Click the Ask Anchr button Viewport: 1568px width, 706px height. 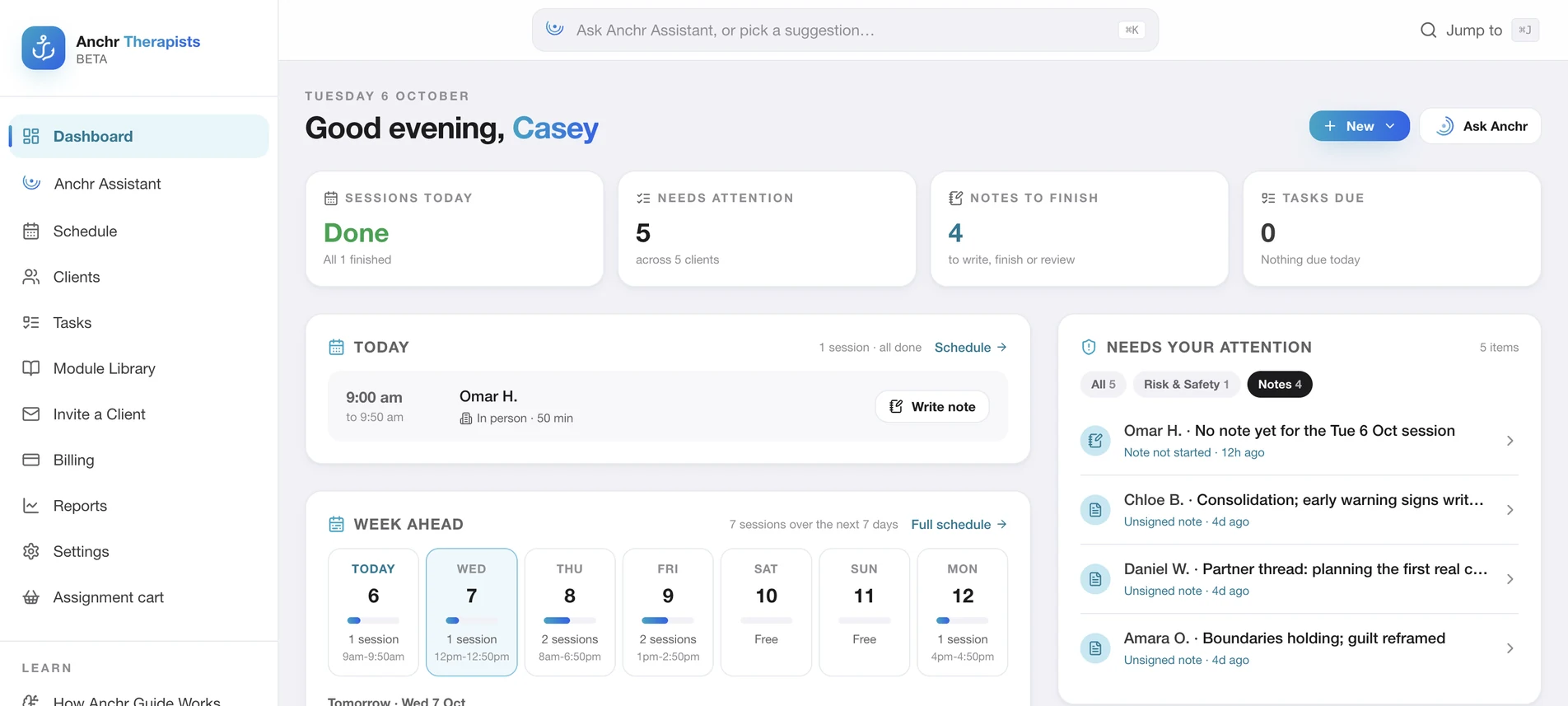pyautogui.click(x=1480, y=126)
